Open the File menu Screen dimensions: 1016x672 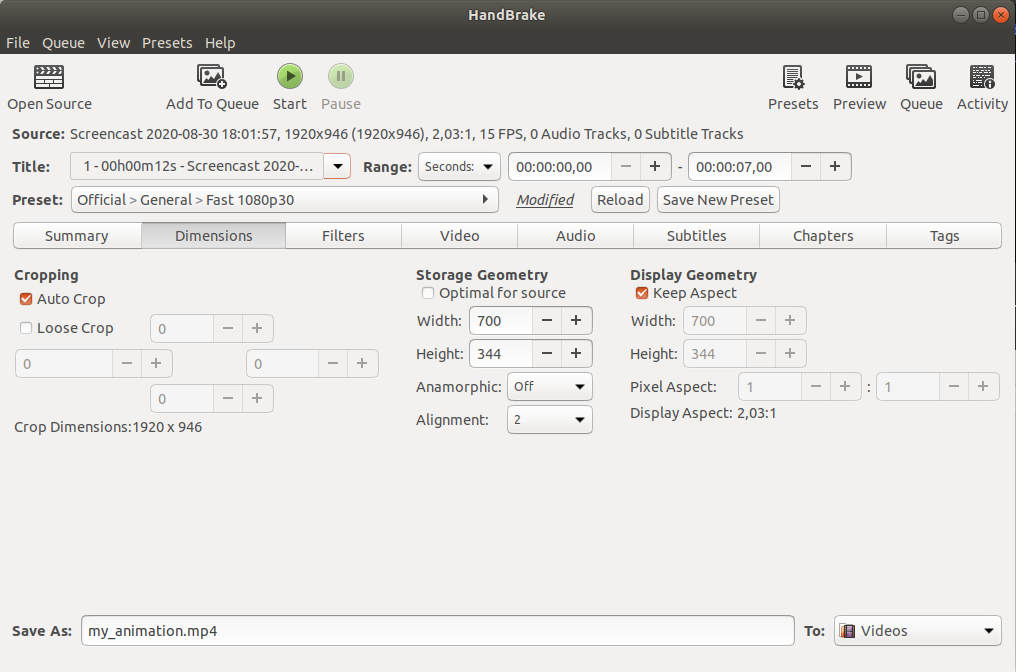pos(18,43)
